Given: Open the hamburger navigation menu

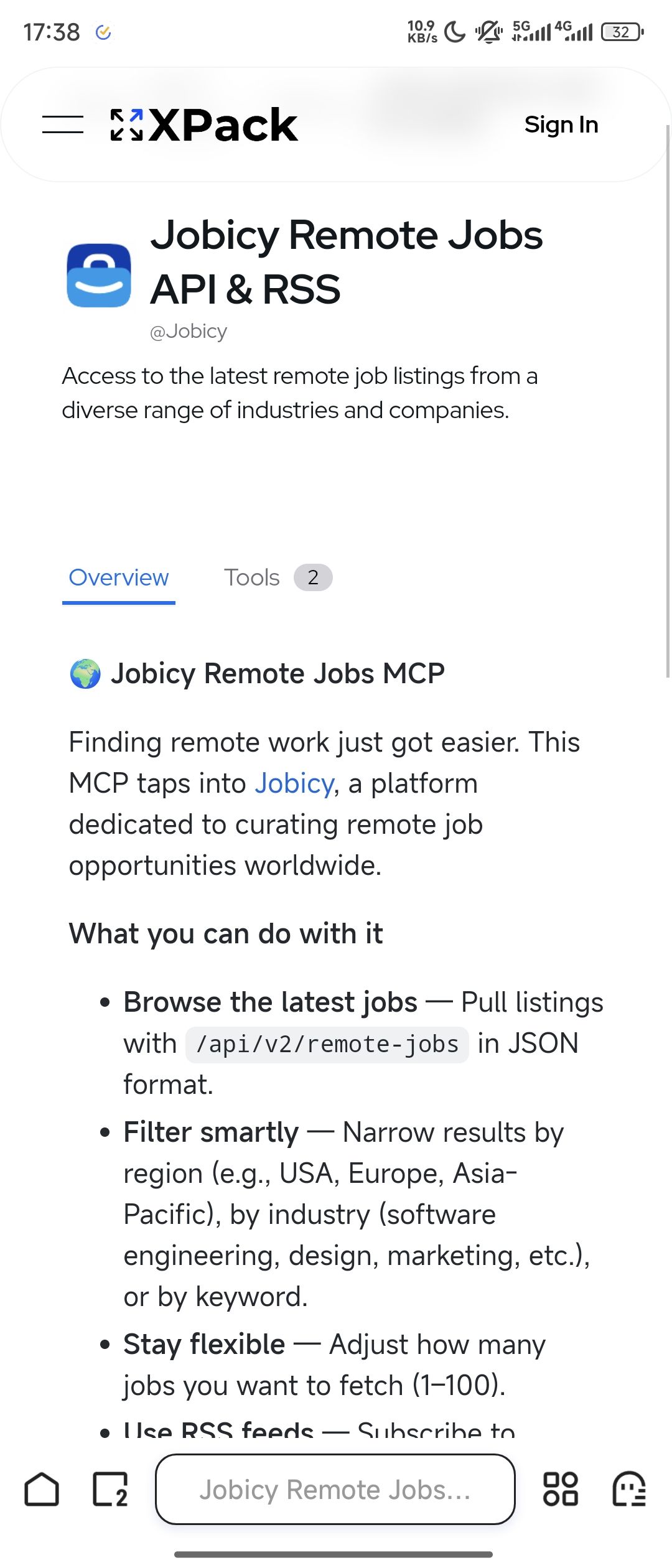Looking at the screenshot, I should click(63, 124).
